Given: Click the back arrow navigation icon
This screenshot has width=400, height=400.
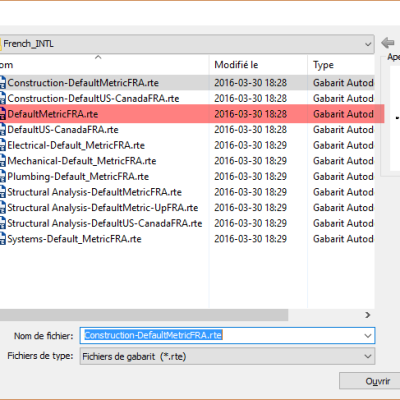Looking at the screenshot, I should pos(388,43).
